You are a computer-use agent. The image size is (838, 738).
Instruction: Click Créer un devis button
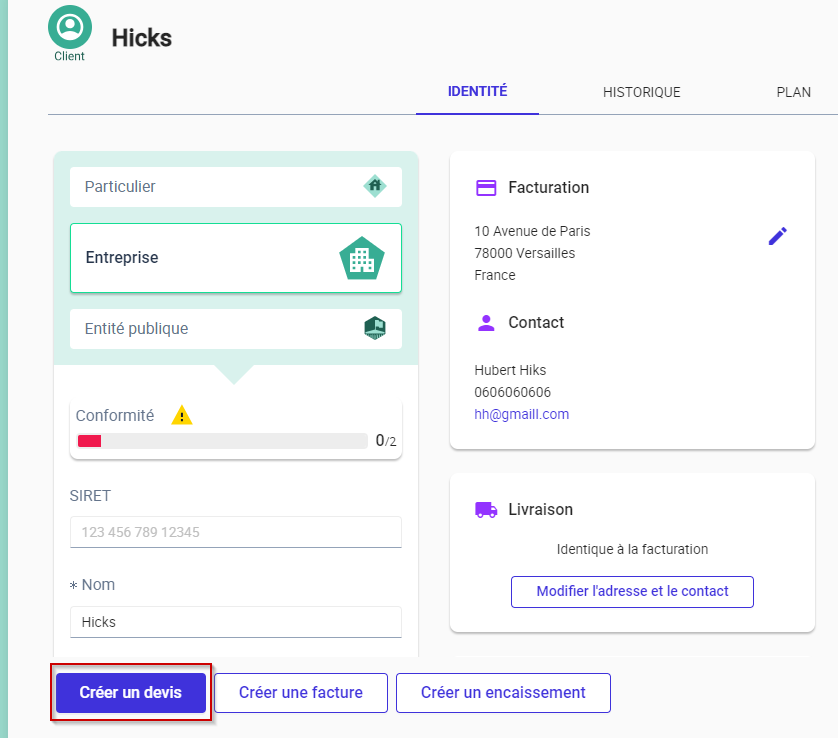(x=131, y=692)
